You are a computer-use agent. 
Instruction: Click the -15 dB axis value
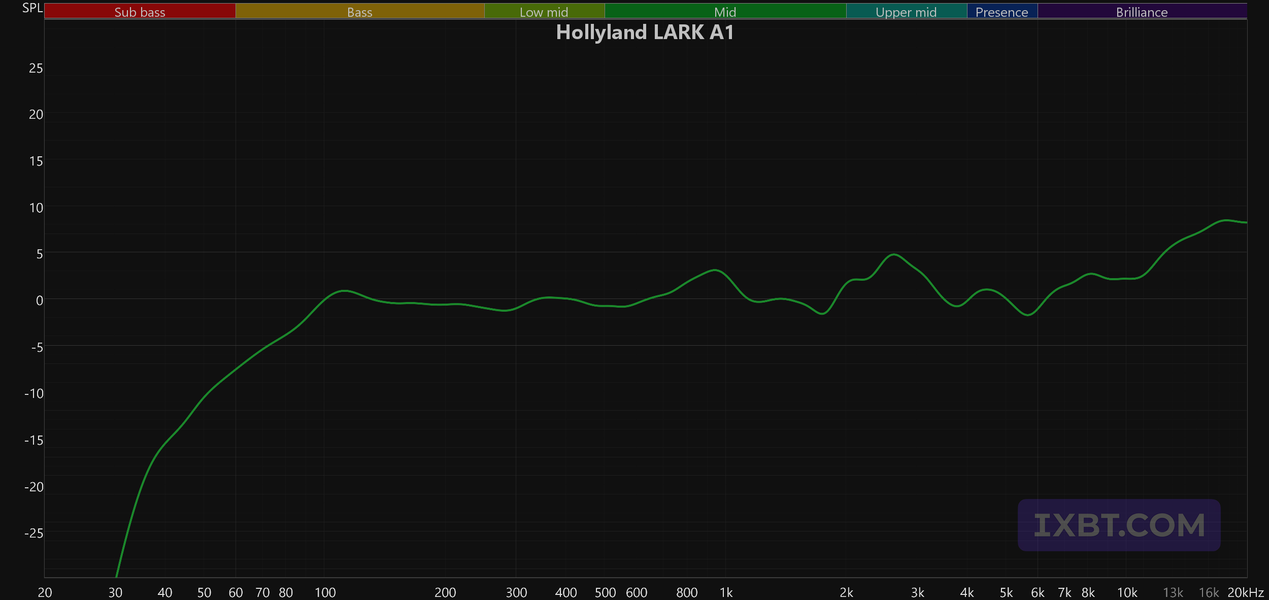pyautogui.click(x=32, y=440)
